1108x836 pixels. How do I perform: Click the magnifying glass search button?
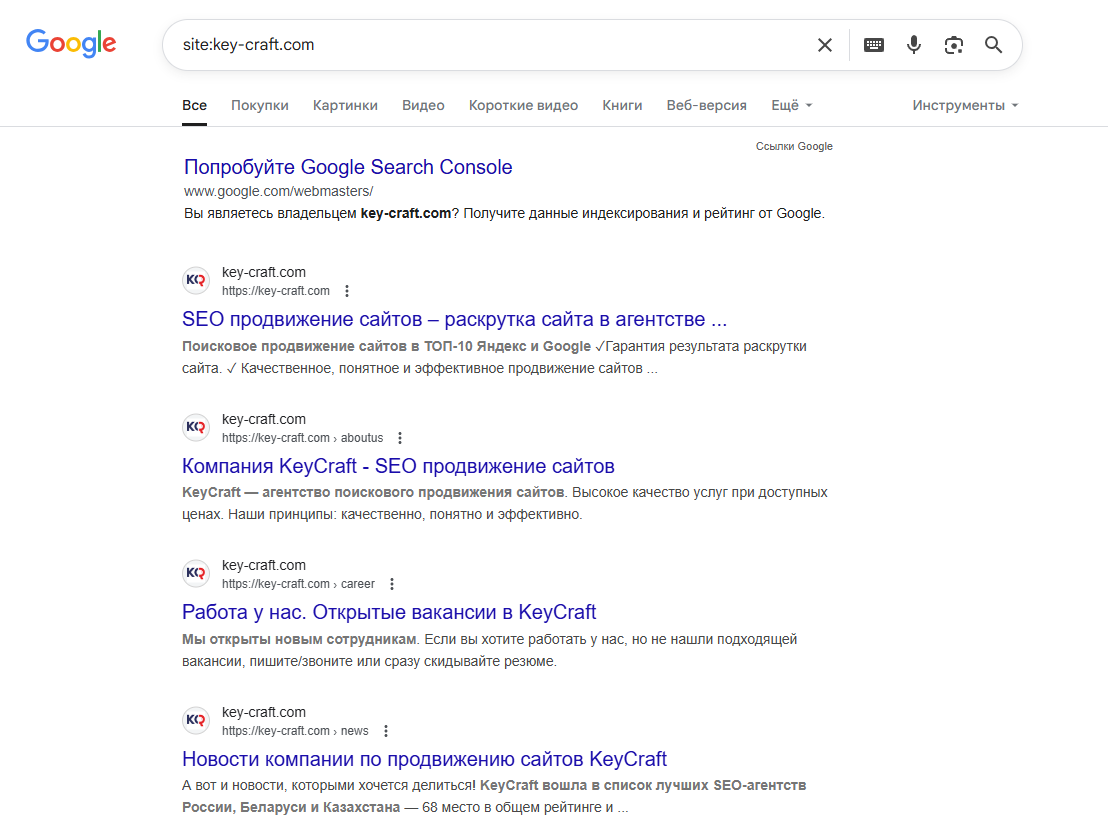tap(993, 45)
